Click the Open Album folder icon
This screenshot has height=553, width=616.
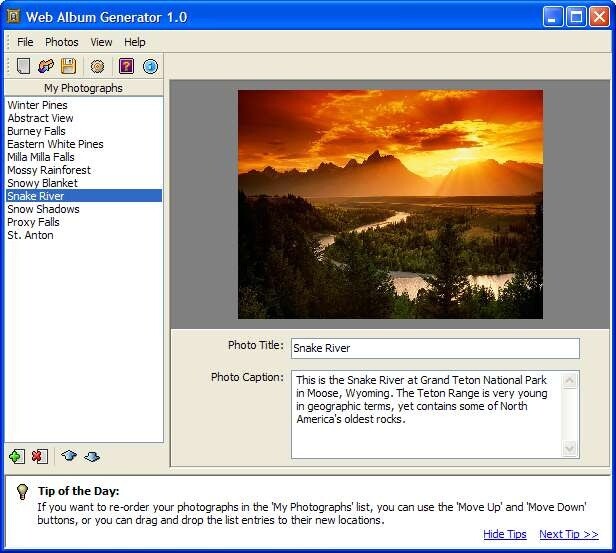click(46, 66)
